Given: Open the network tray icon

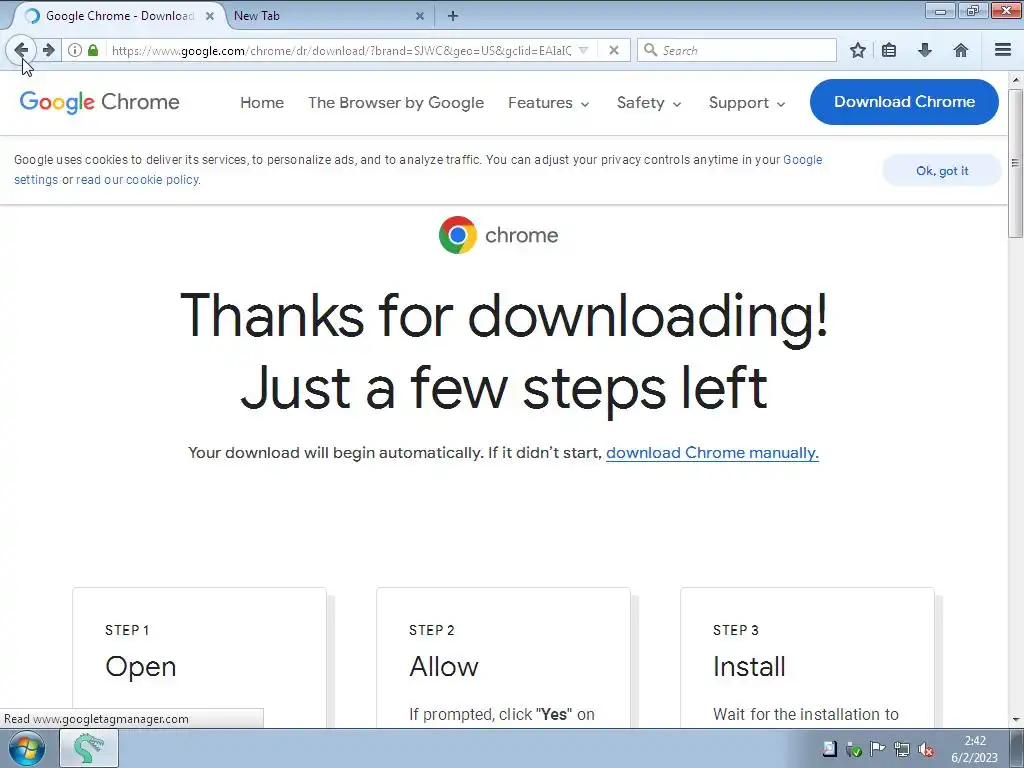Looking at the screenshot, I should 902,750.
